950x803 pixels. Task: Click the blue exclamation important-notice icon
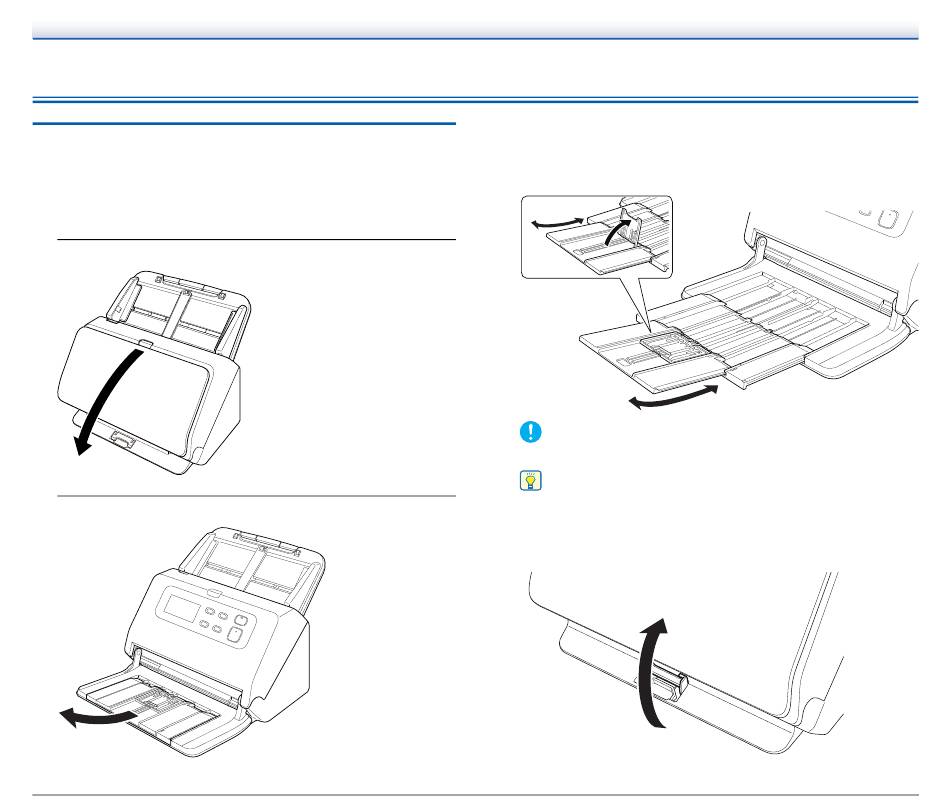(x=531, y=431)
